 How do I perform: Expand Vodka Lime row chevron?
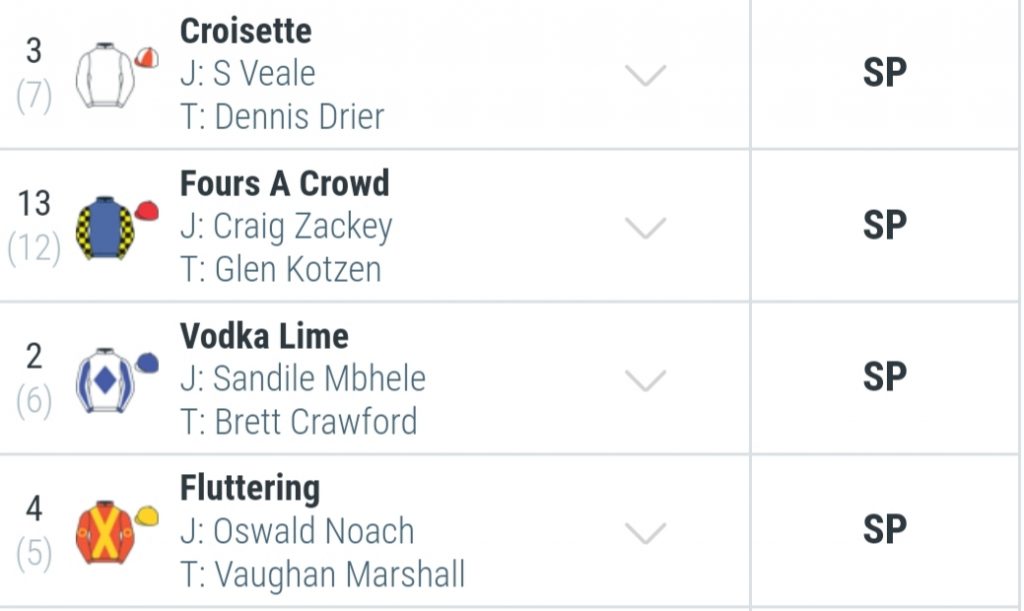[x=645, y=380]
